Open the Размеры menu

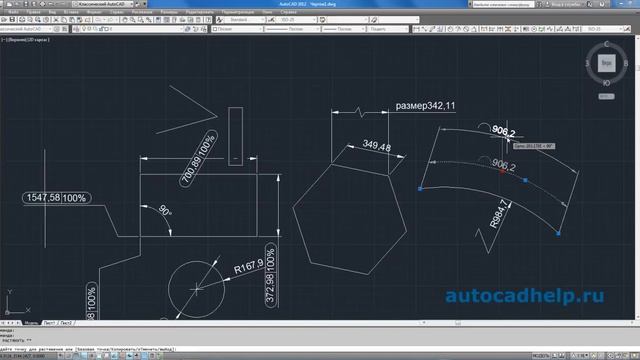(x=169, y=12)
